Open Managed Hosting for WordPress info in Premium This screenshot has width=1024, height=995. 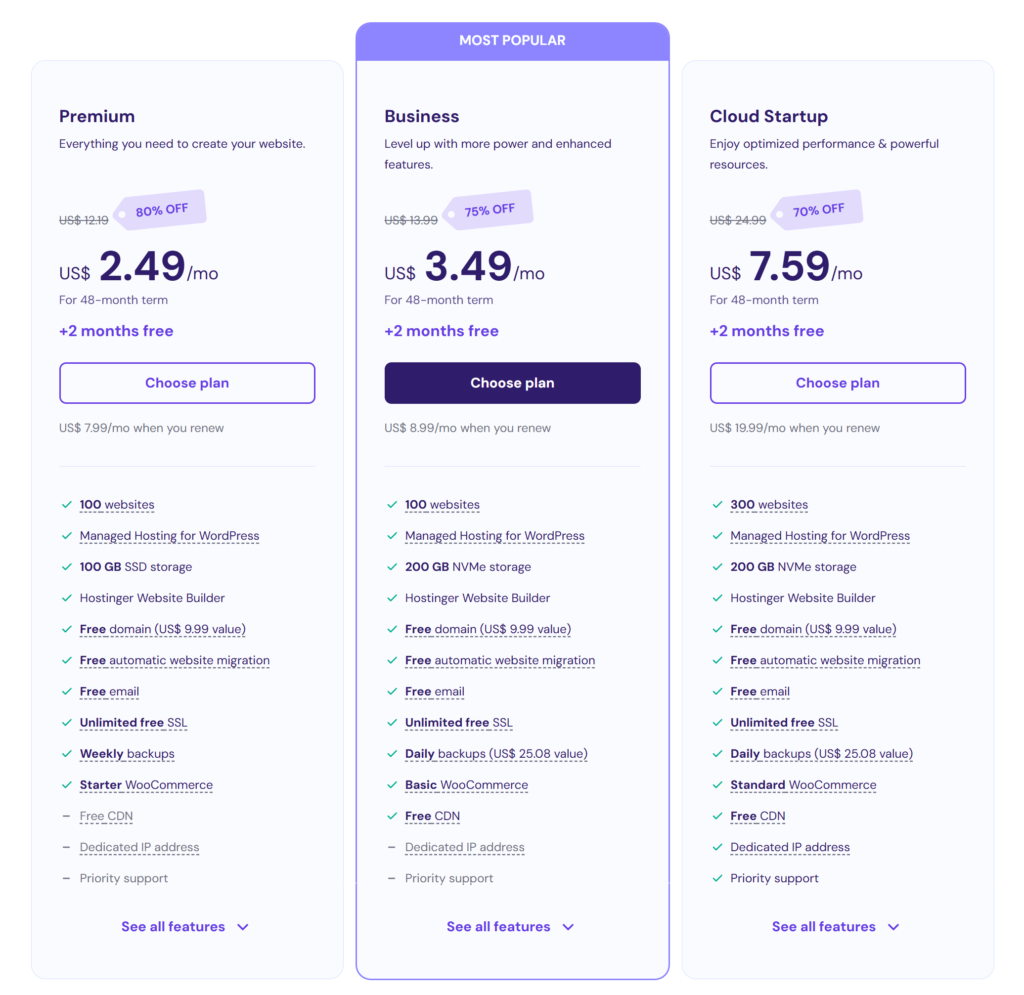point(169,536)
